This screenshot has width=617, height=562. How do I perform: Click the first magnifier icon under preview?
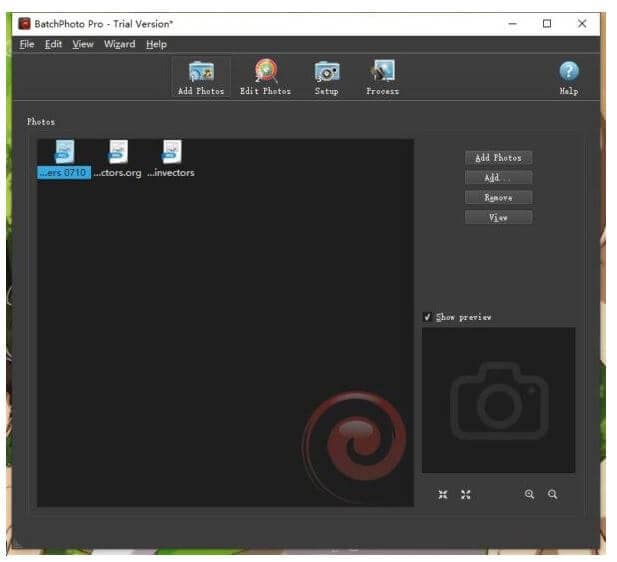pos(530,495)
